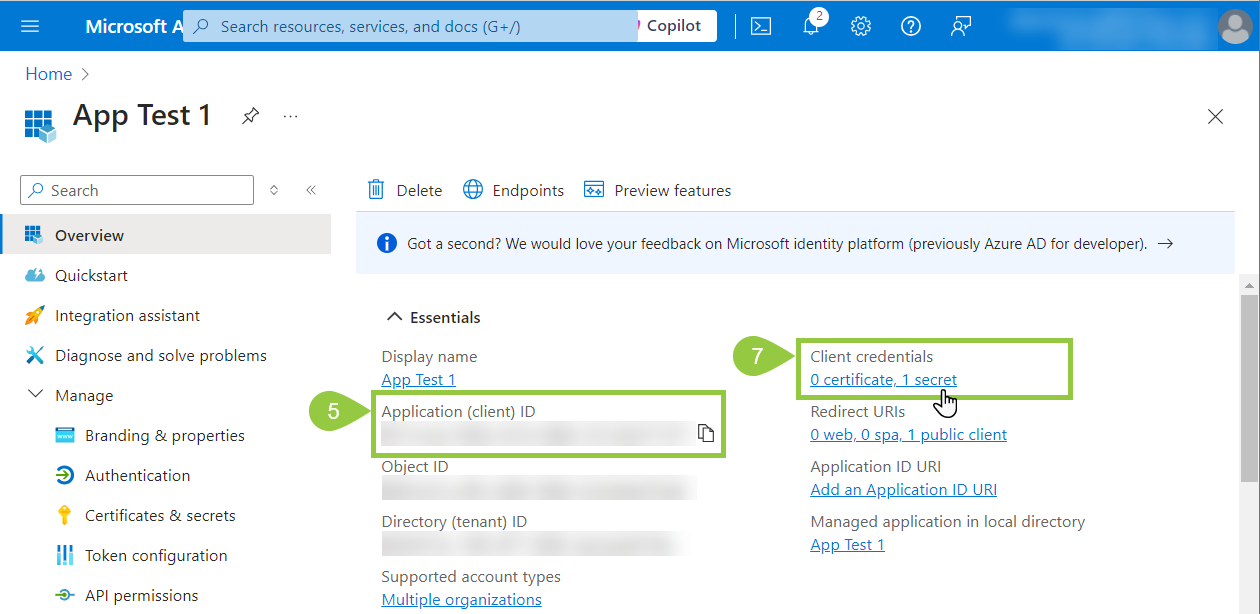Click the Home breadcrumb link
Image resolution: width=1260 pixels, height=614 pixels.
[x=49, y=74]
